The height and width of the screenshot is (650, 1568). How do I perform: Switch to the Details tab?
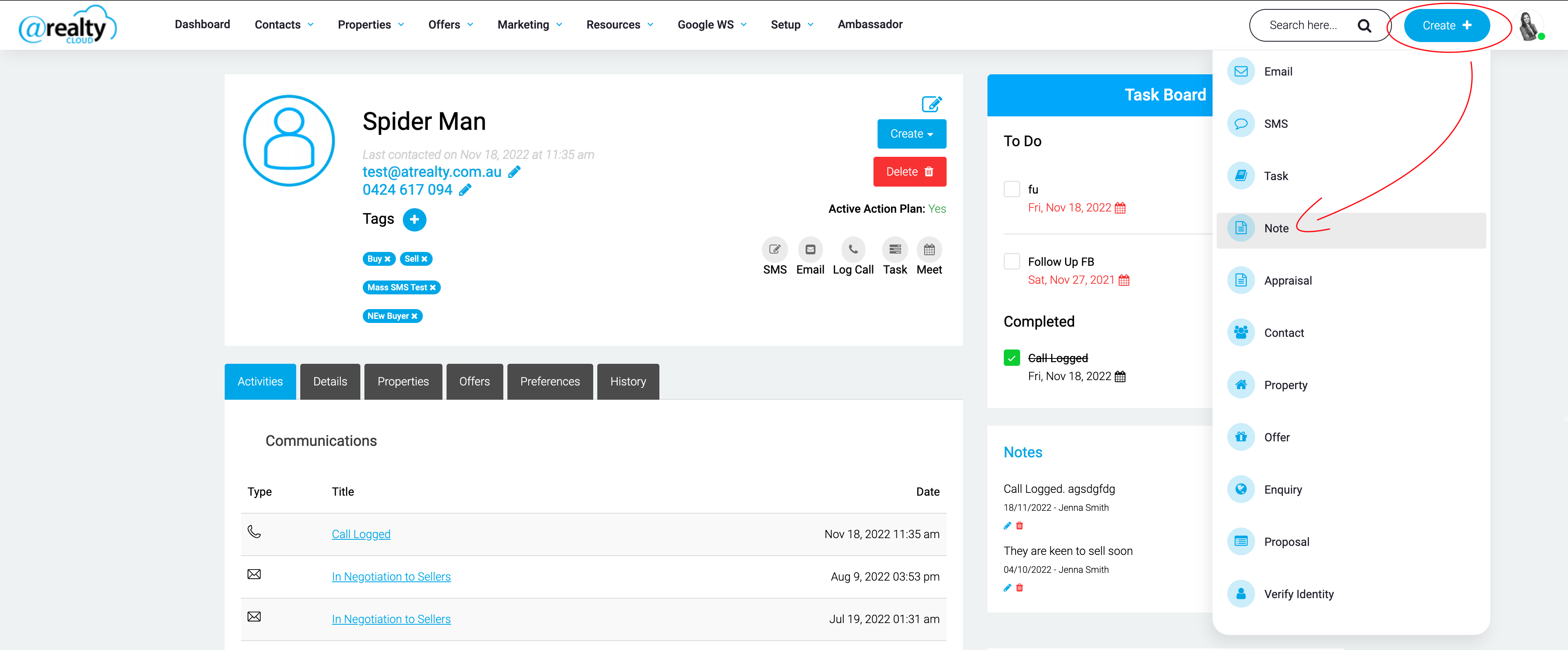330,382
